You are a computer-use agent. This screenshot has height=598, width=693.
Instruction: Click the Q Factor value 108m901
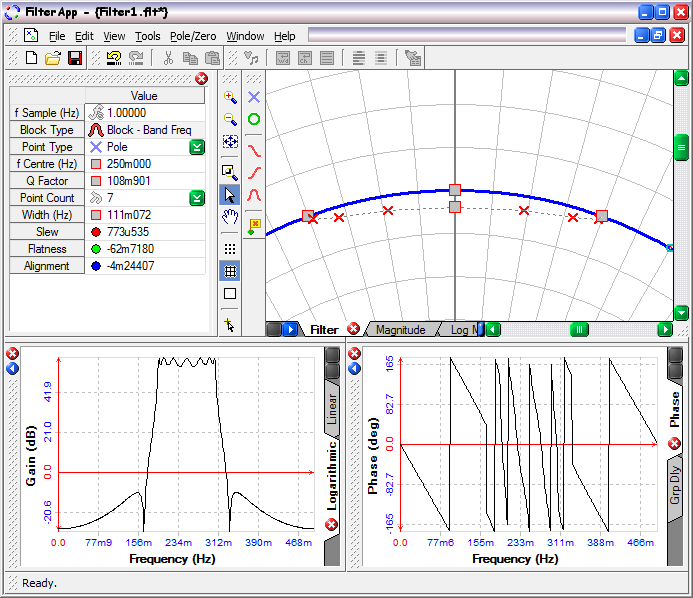pyautogui.click(x=129, y=181)
